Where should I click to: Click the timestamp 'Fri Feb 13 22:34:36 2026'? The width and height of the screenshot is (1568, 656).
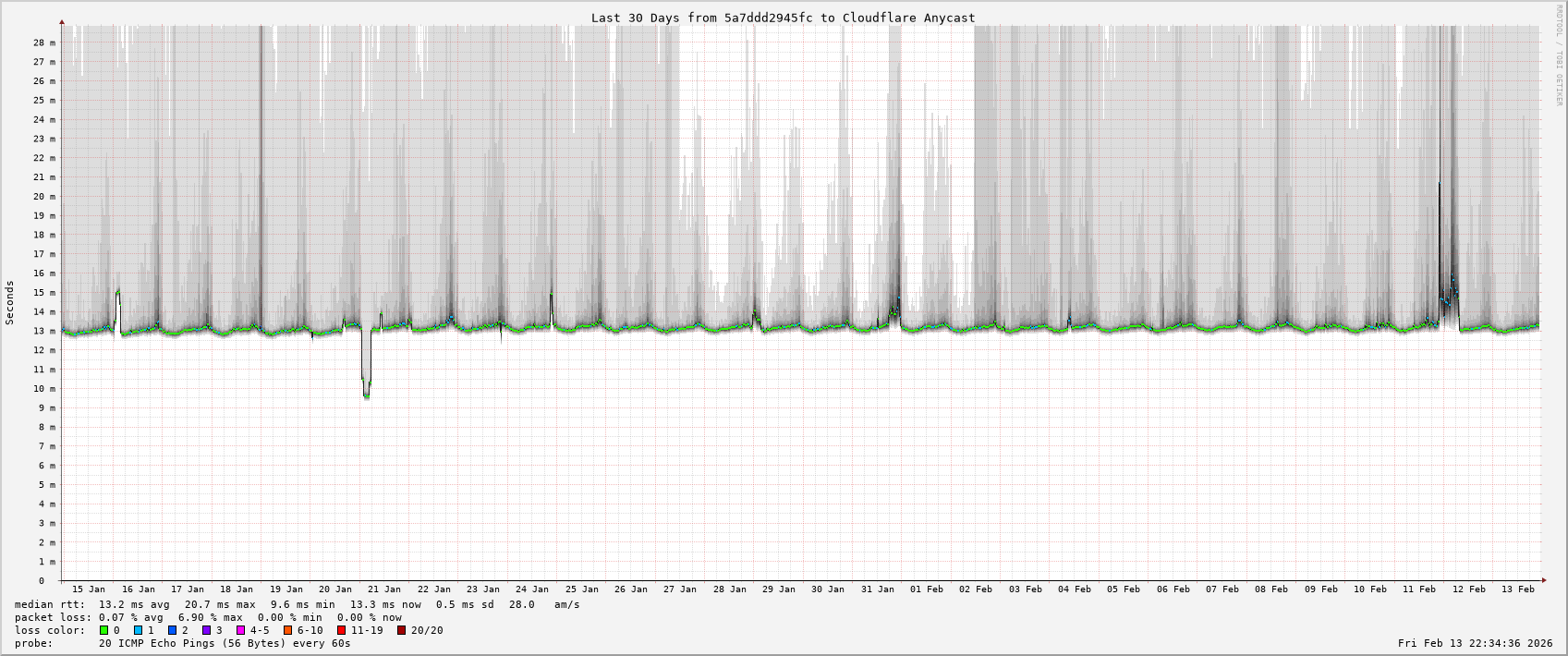[x=1475, y=643]
